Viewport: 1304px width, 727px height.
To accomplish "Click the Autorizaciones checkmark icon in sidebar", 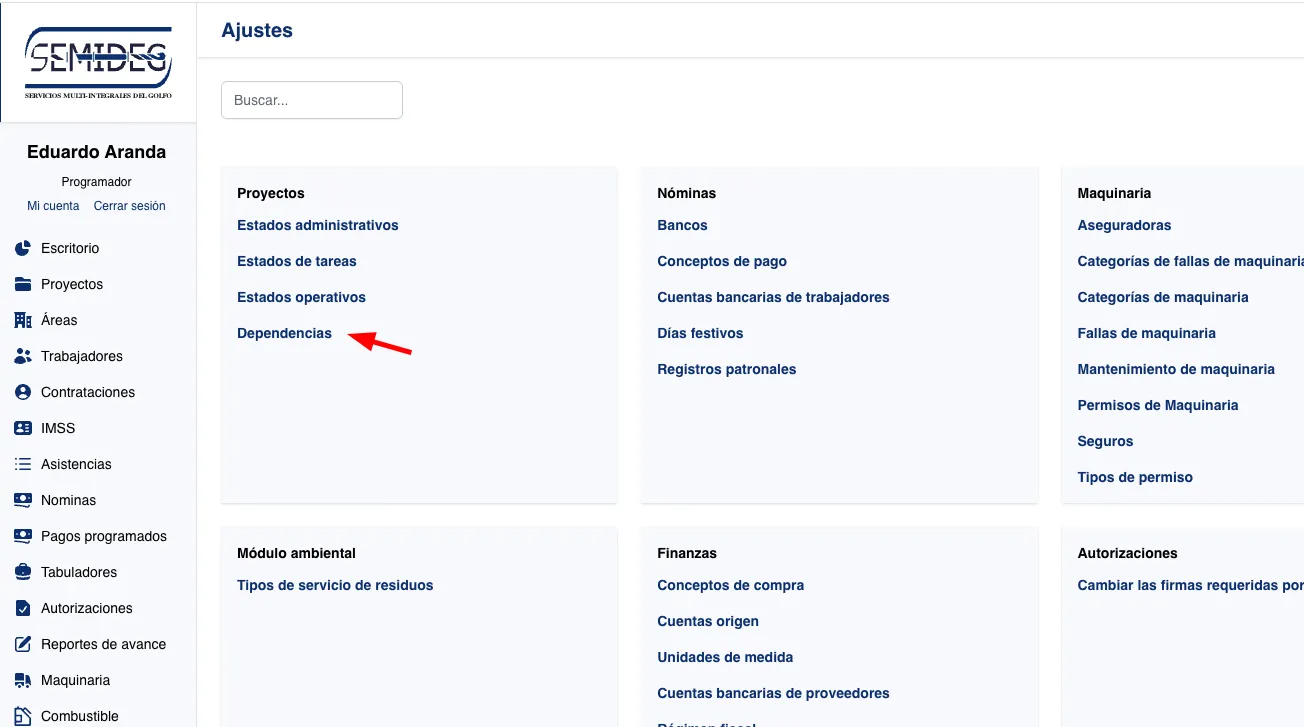I will (x=23, y=608).
